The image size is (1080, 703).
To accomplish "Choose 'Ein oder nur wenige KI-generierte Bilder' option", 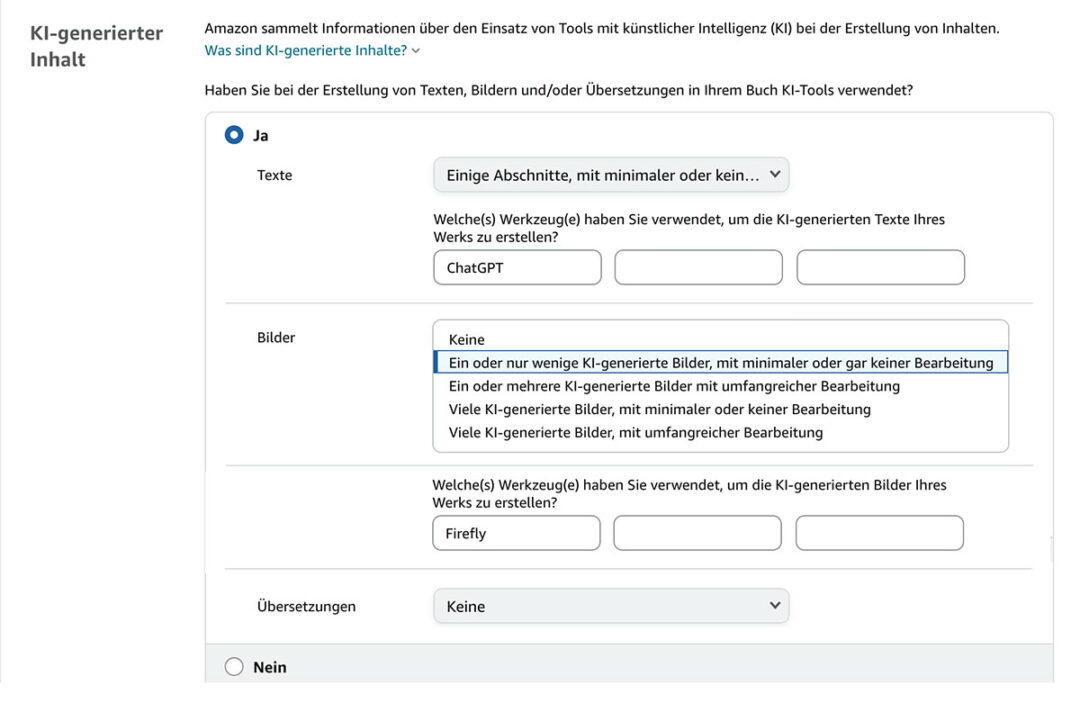I will coord(720,362).
